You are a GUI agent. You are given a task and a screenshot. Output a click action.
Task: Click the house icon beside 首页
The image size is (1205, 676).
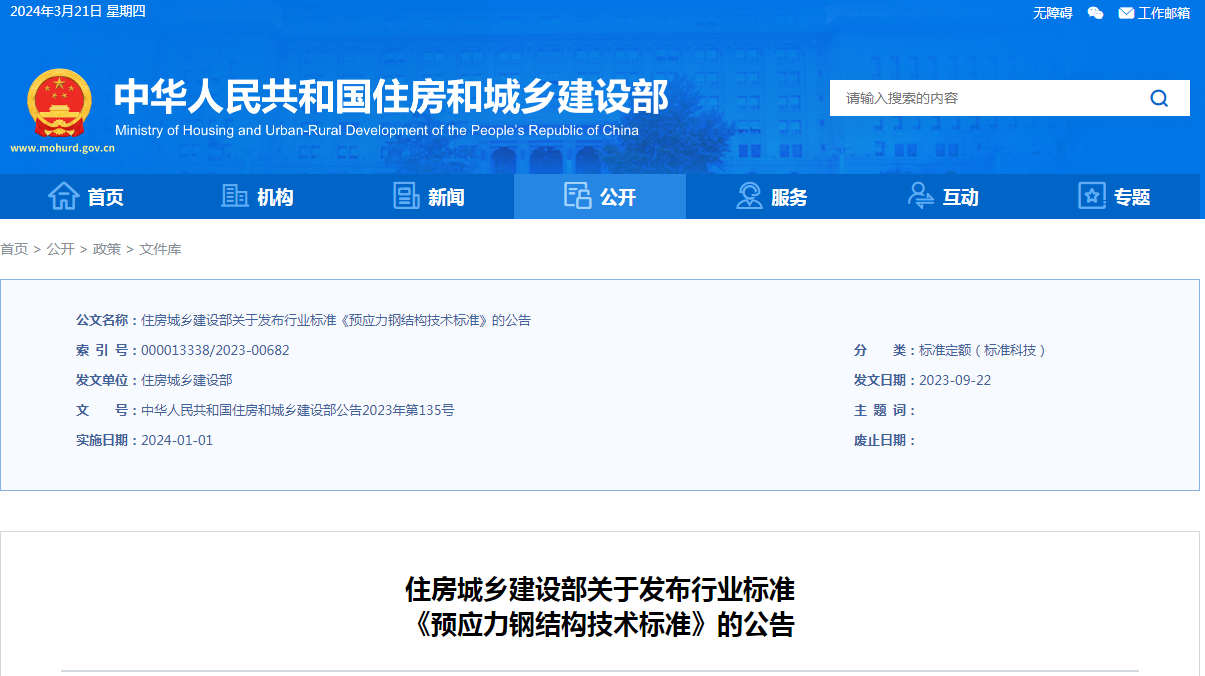(63, 196)
